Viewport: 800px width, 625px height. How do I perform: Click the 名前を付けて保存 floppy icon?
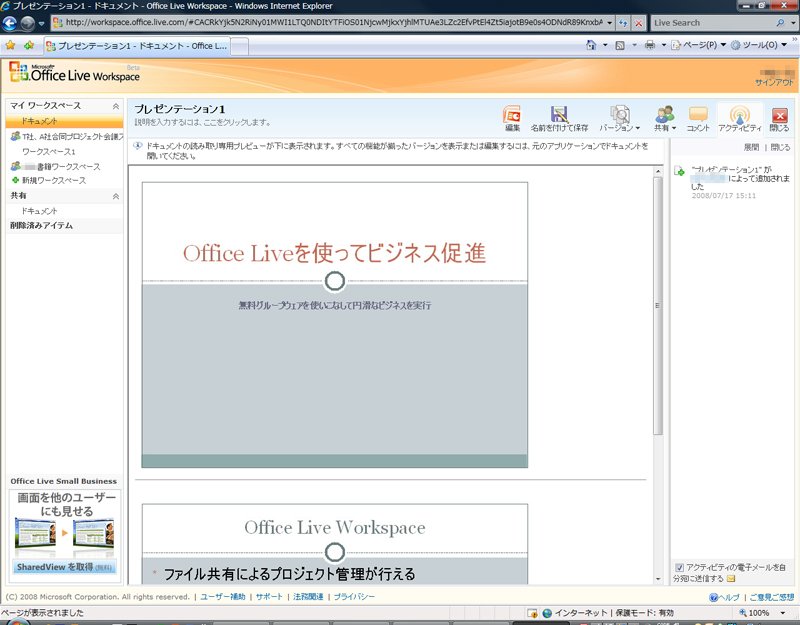pyautogui.click(x=559, y=114)
